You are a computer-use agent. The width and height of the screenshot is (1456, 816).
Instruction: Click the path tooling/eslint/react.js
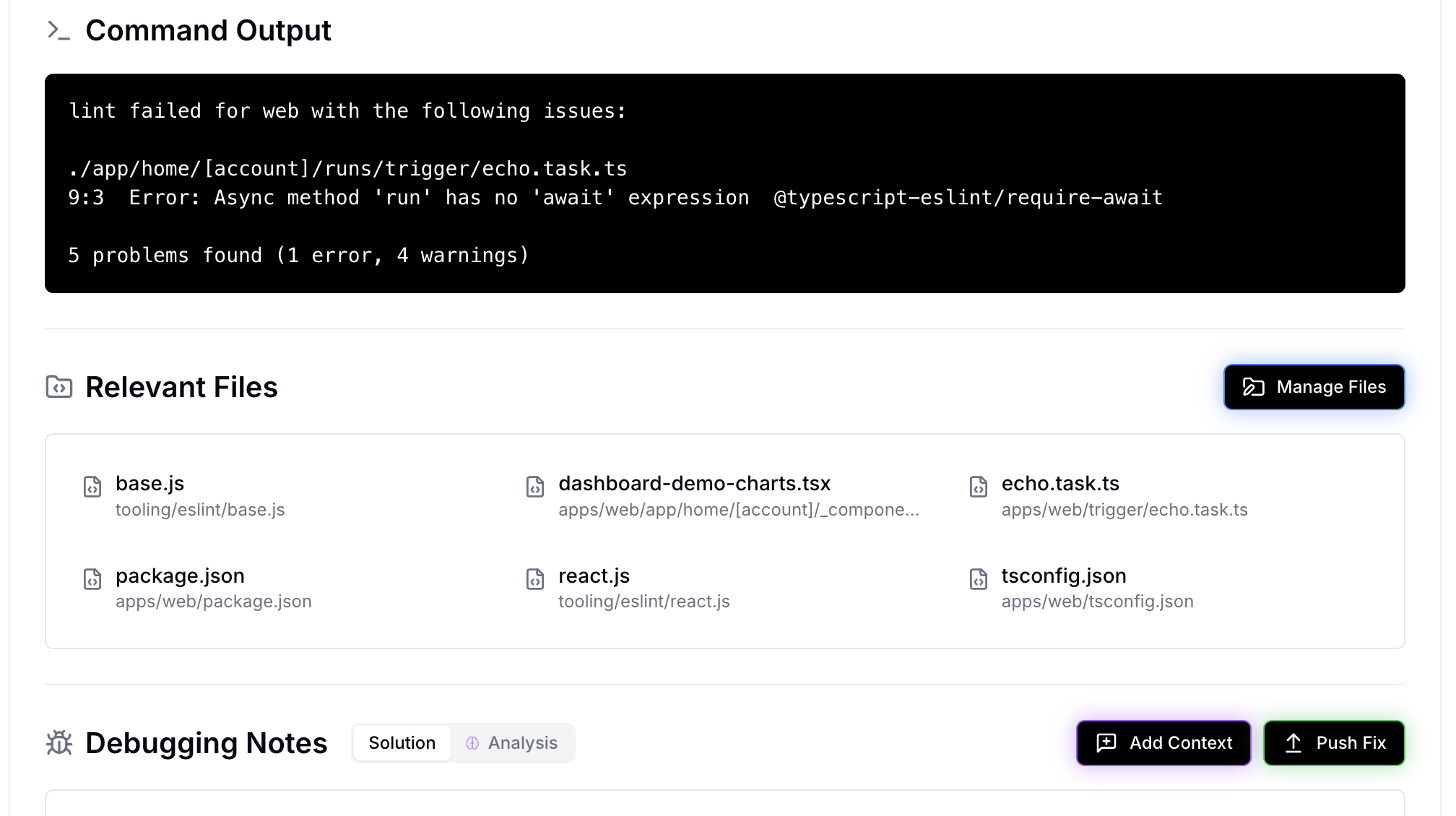click(644, 602)
